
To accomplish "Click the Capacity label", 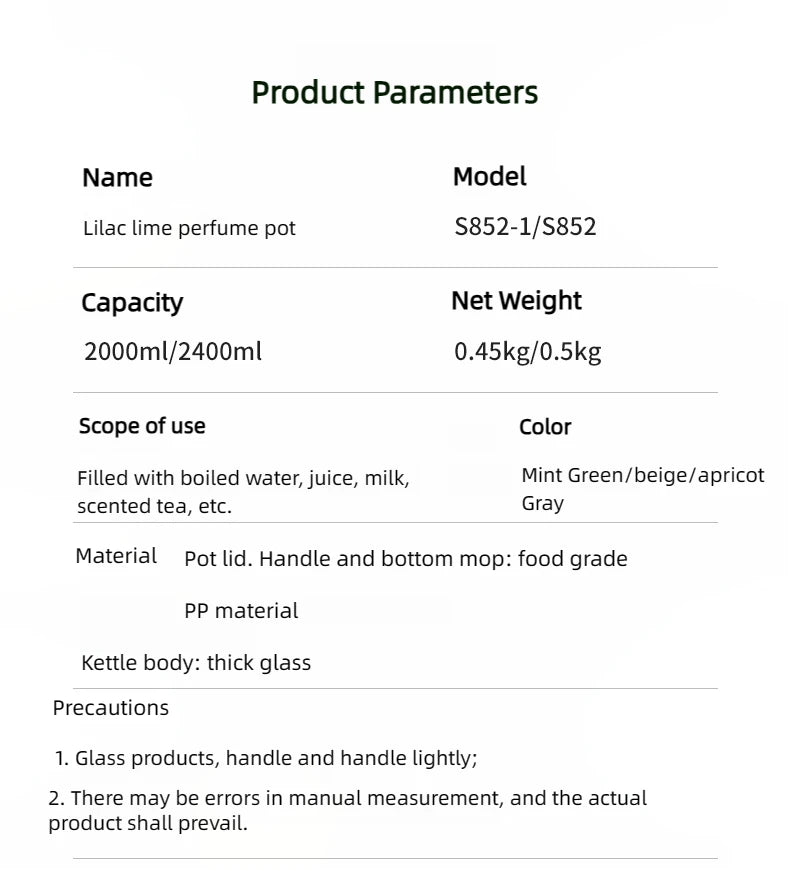I will [132, 303].
